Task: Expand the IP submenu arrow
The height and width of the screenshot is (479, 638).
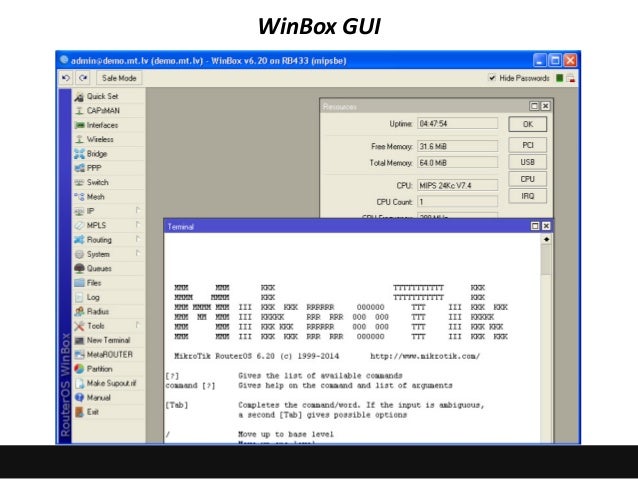Action: [138, 210]
